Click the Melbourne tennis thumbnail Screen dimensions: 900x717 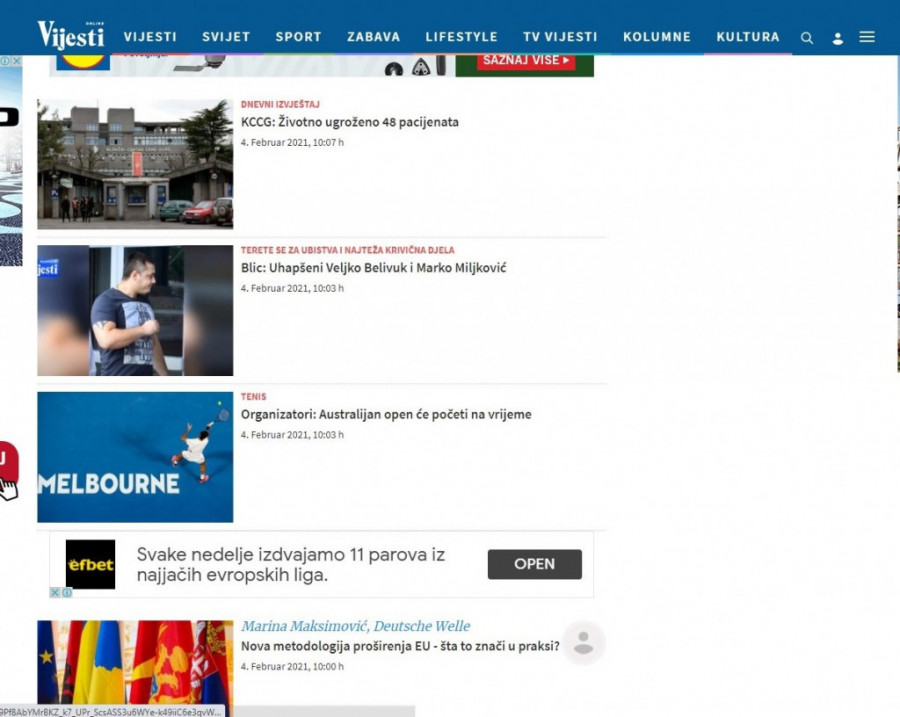click(x=135, y=457)
